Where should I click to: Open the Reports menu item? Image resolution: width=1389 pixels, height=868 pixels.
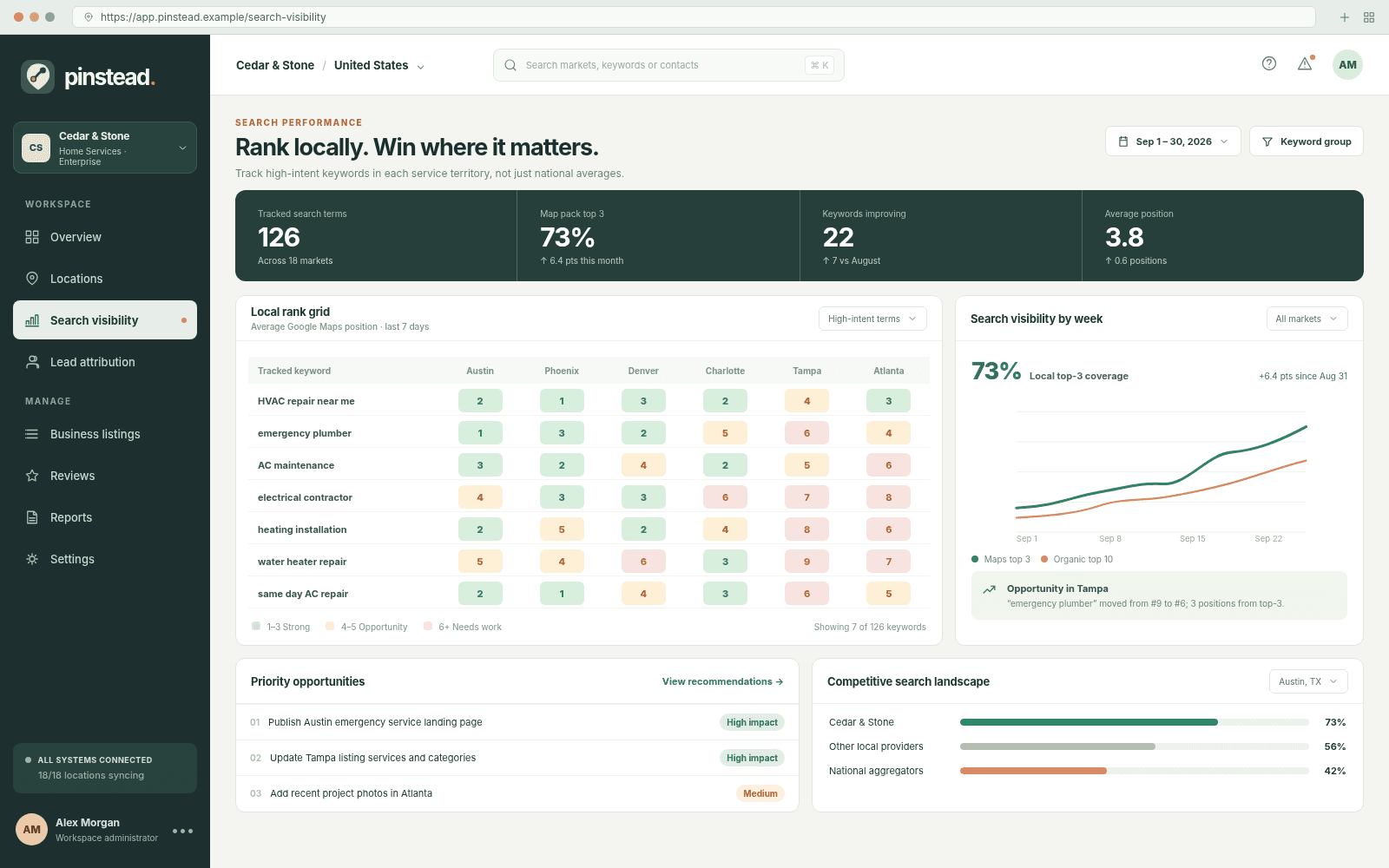click(105, 517)
